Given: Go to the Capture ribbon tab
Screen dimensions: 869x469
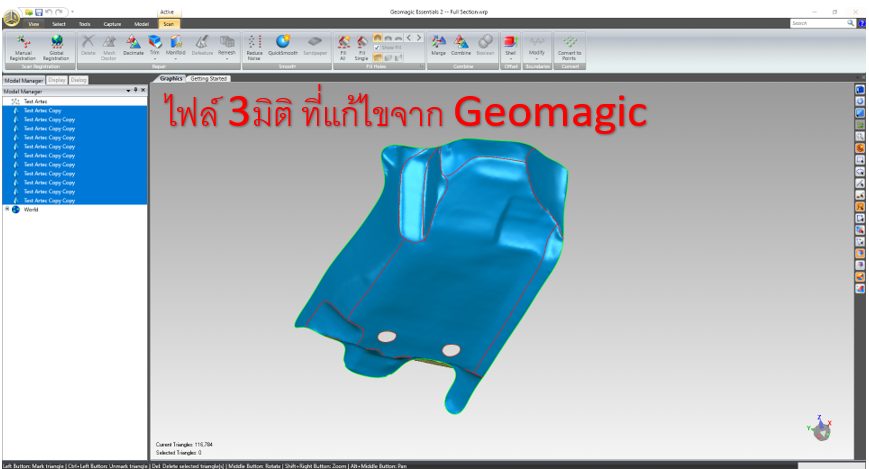Looking at the screenshot, I should point(112,24).
